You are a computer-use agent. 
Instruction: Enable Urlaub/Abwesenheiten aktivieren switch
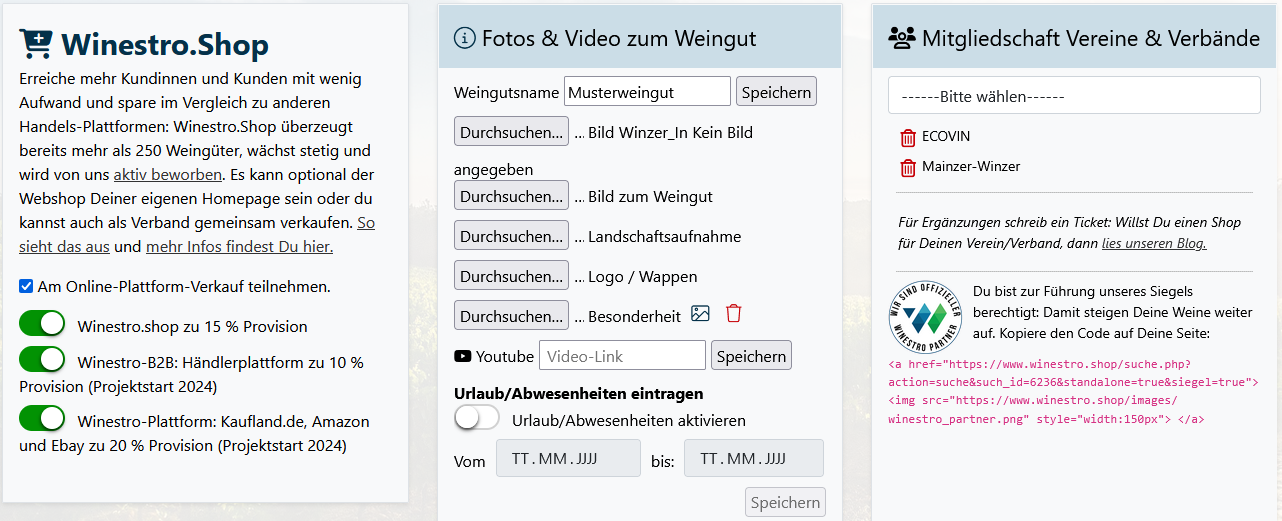[477, 419]
